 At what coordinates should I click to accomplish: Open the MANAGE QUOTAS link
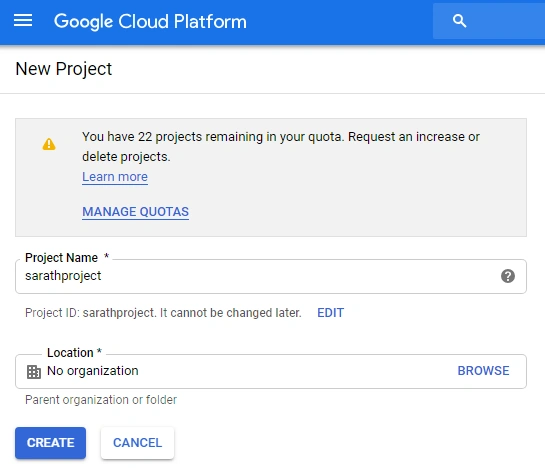(136, 211)
